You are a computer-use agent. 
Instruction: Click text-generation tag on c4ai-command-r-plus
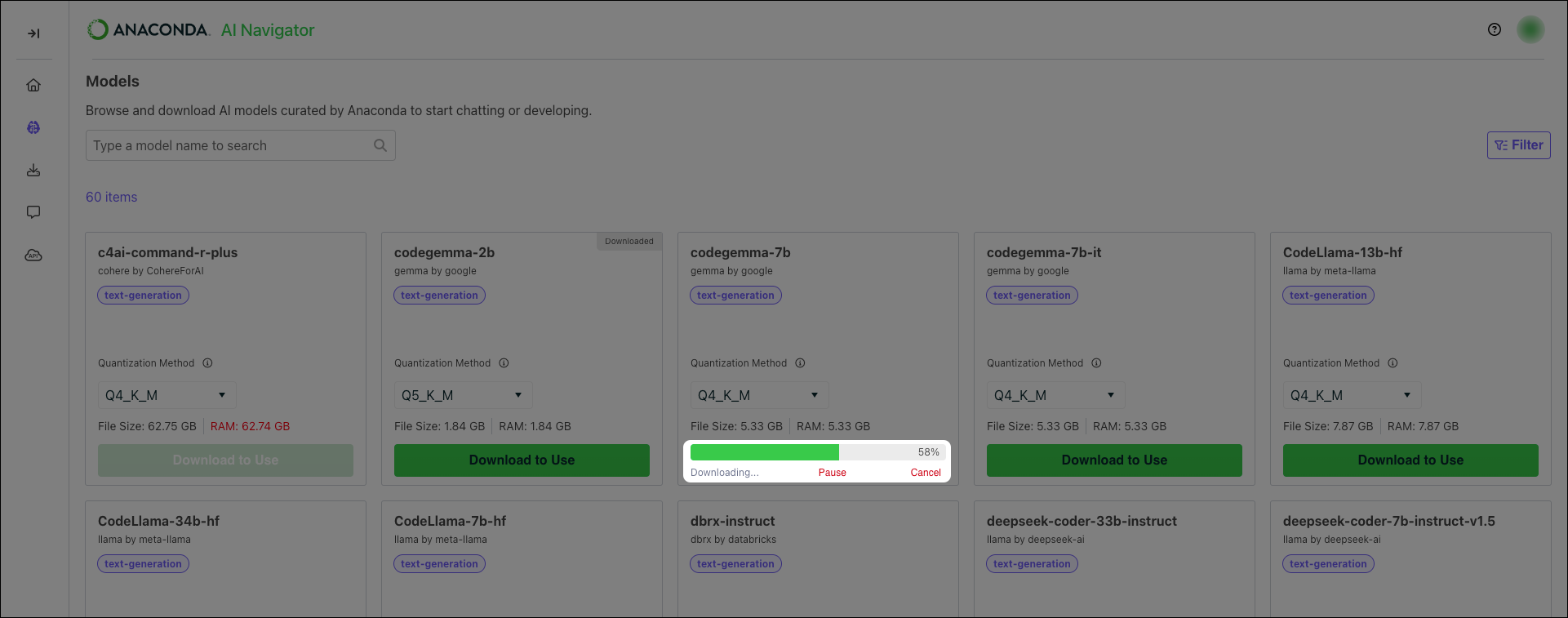144,296
